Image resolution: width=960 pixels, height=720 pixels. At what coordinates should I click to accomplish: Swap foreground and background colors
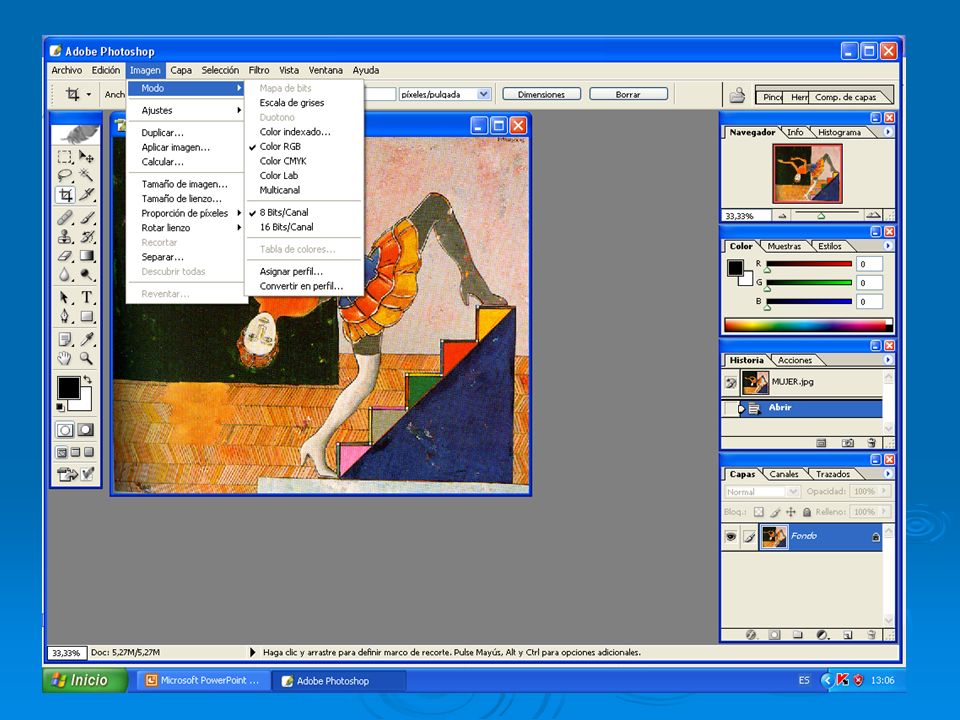point(88,380)
